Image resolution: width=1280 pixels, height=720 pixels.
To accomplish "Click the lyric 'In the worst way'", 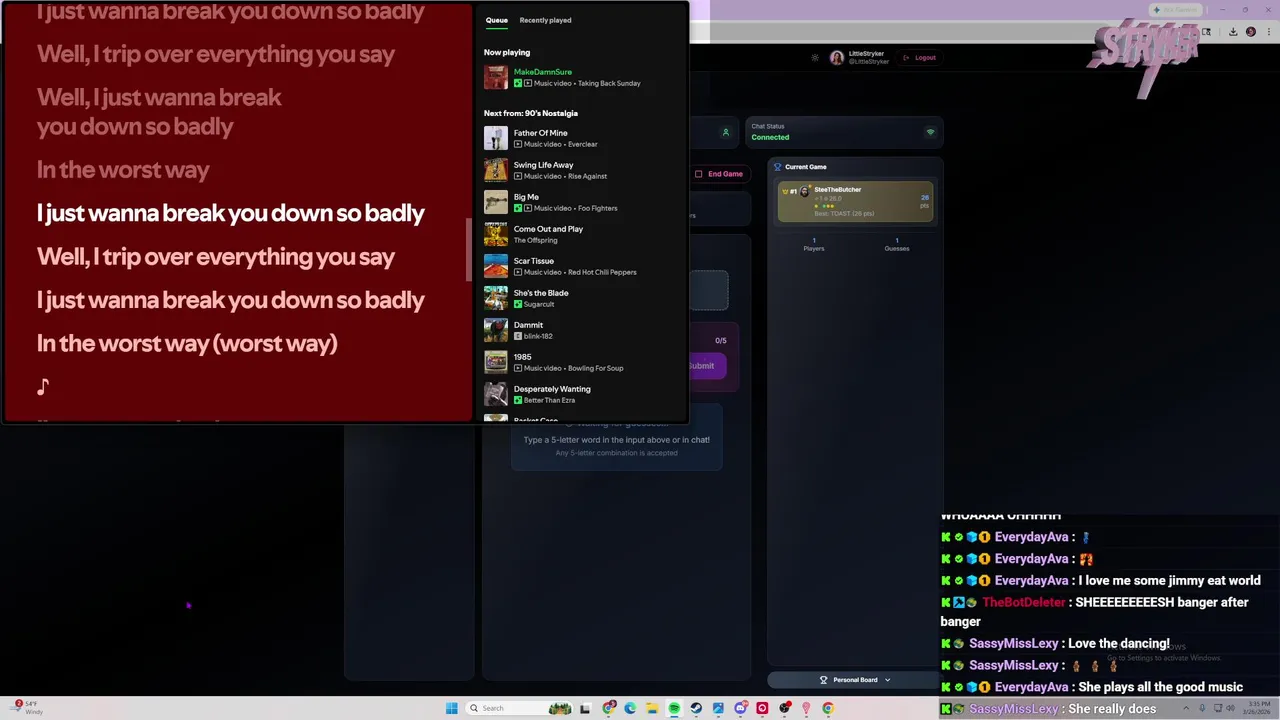I will pyautogui.click(x=123, y=169).
